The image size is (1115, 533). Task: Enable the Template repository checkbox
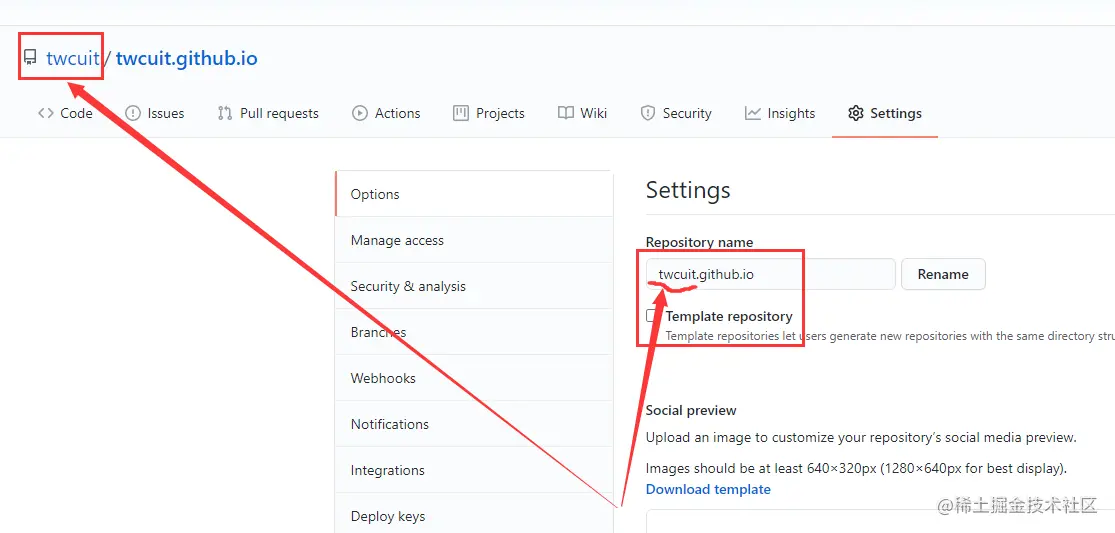pos(651,316)
